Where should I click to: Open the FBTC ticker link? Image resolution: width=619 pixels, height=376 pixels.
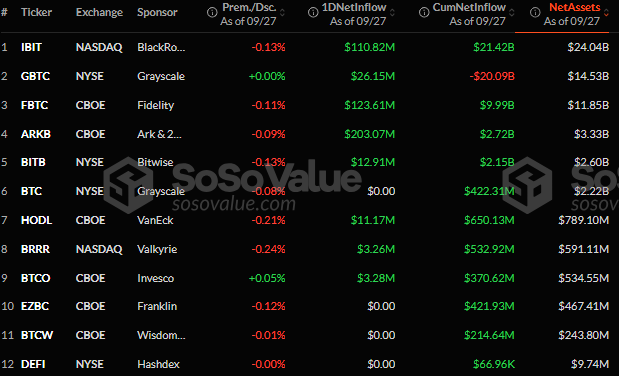34,105
